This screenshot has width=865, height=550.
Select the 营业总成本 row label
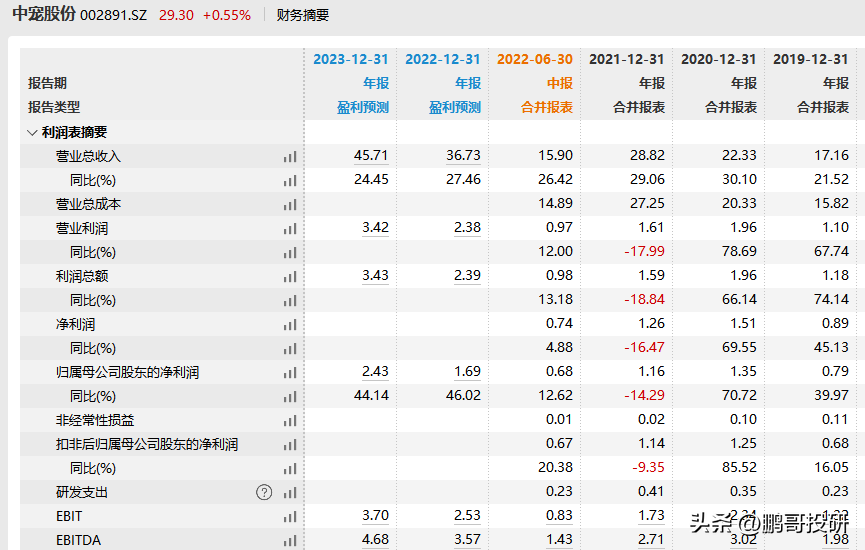(88, 205)
